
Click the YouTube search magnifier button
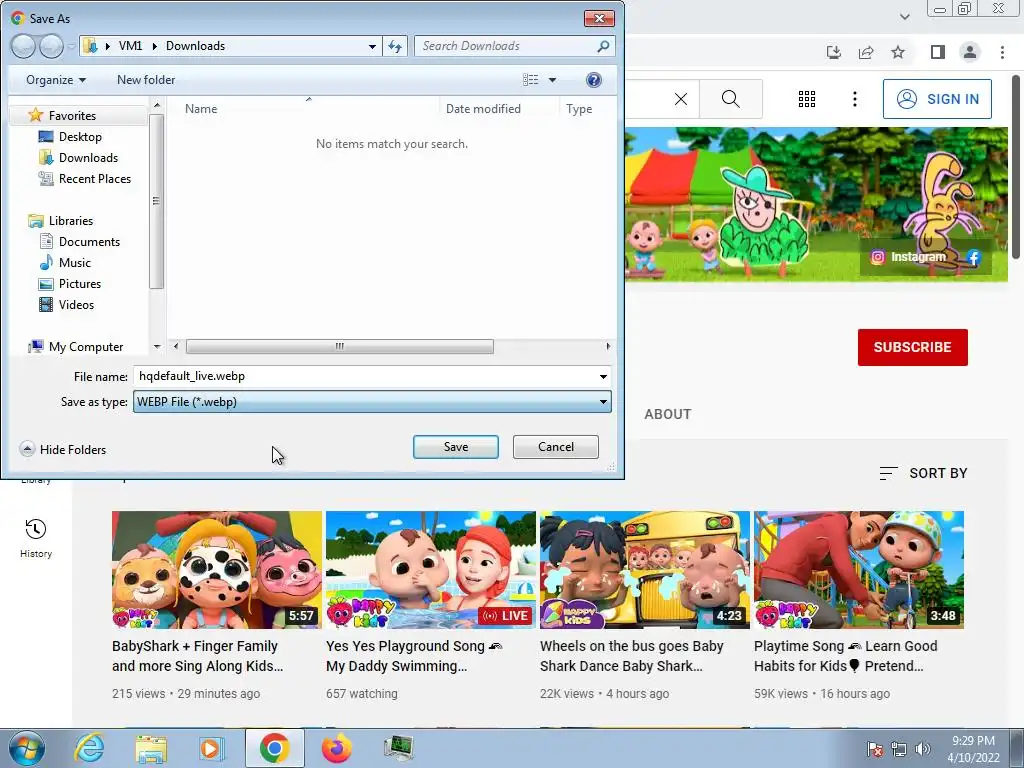coord(731,99)
